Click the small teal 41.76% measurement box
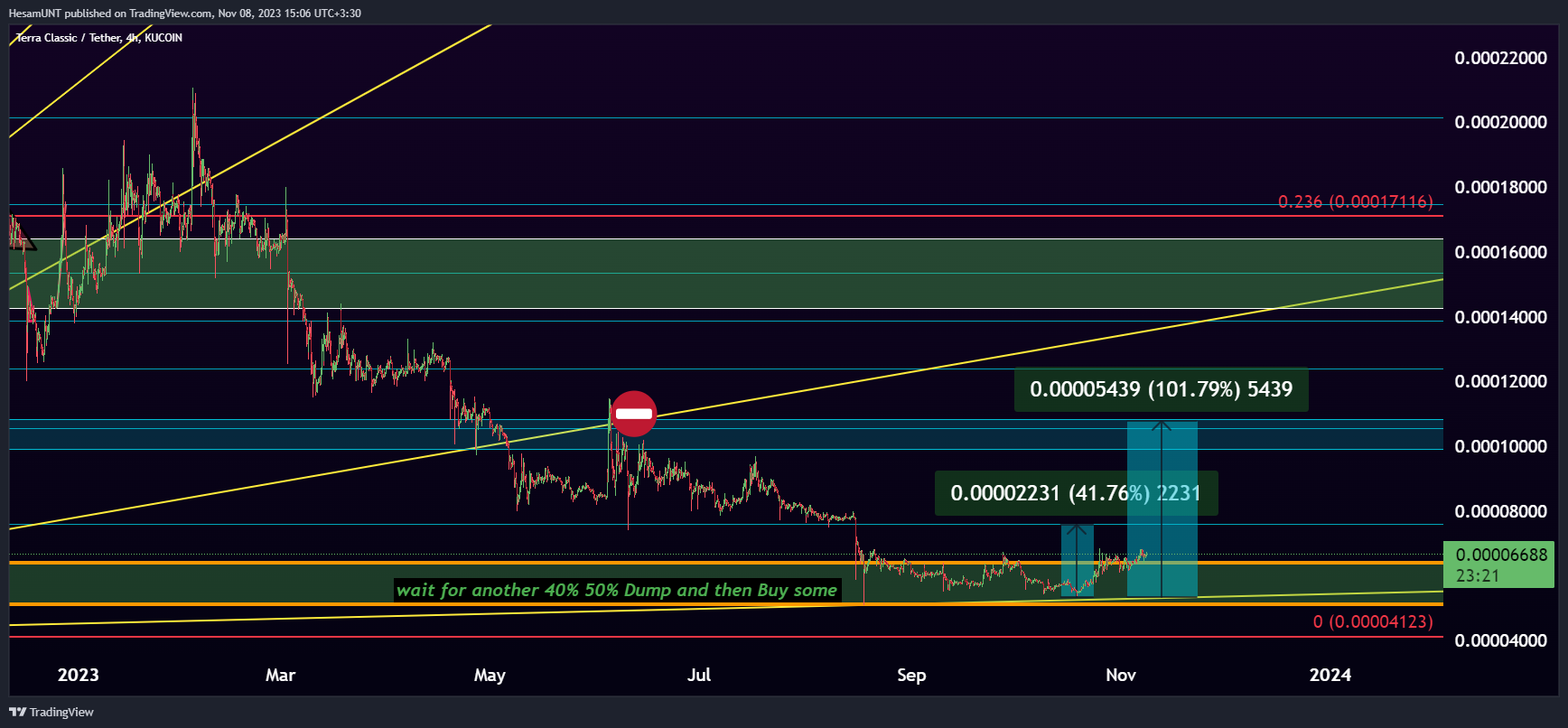The height and width of the screenshot is (728, 1568). (x=1078, y=560)
